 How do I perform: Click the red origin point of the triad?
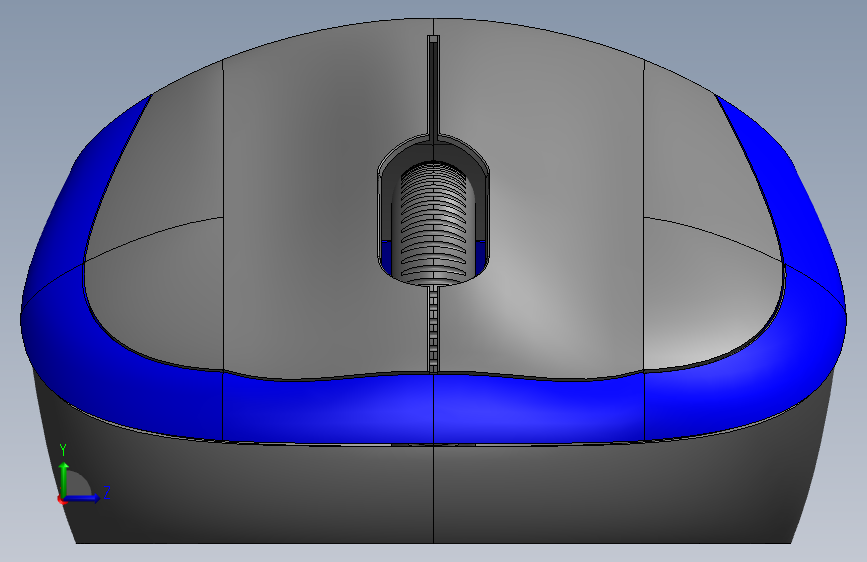pyautogui.click(x=61, y=499)
